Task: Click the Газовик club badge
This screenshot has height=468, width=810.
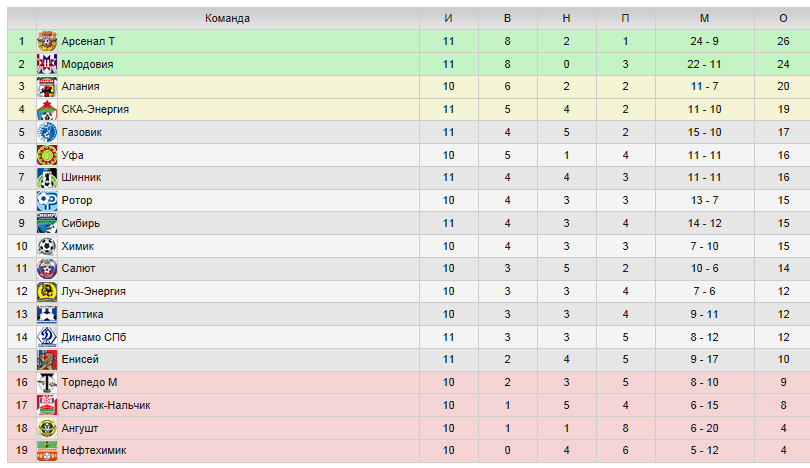Action: [x=47, y=132]
